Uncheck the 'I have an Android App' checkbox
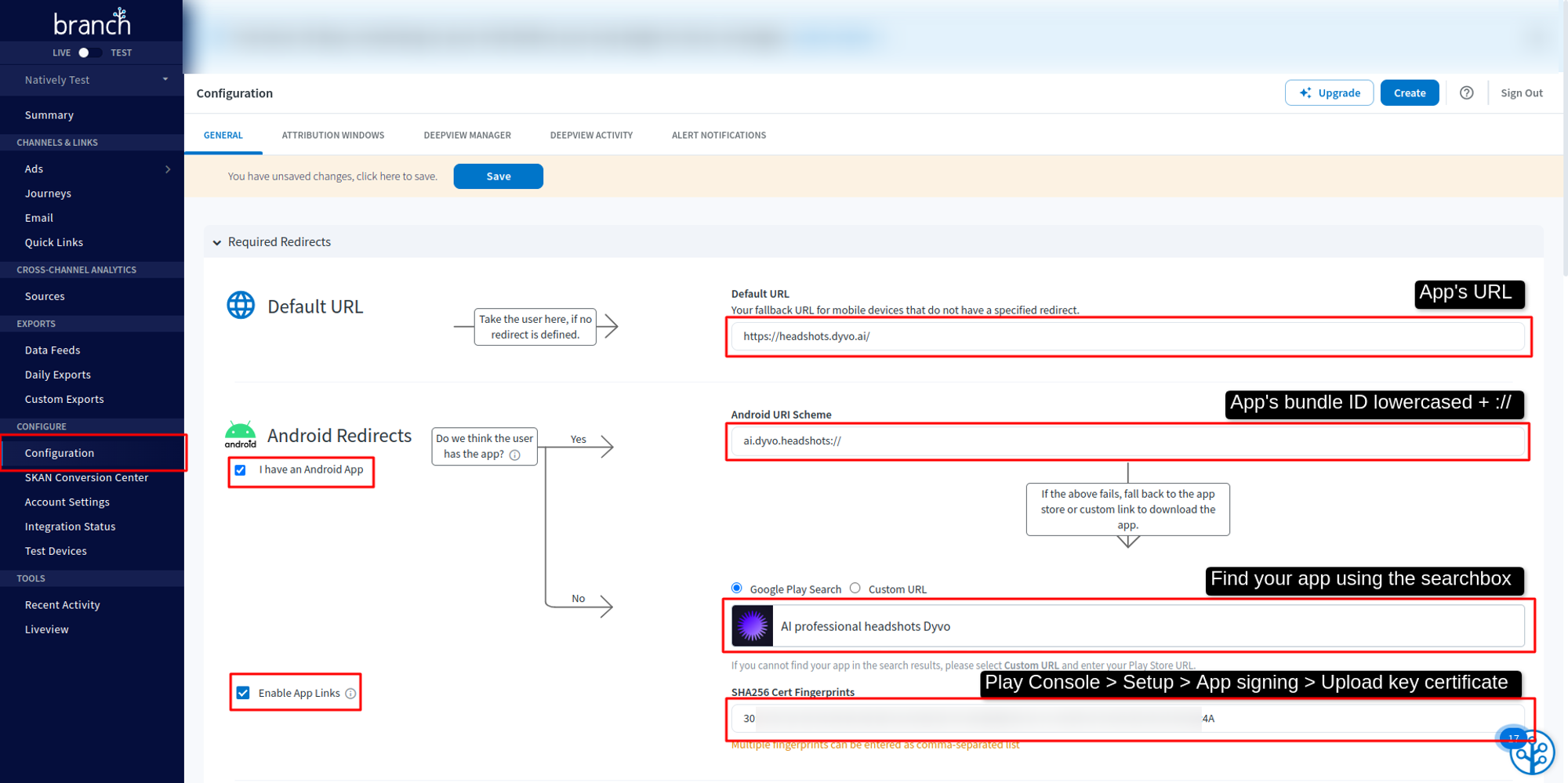 click(x=241, y=470)
